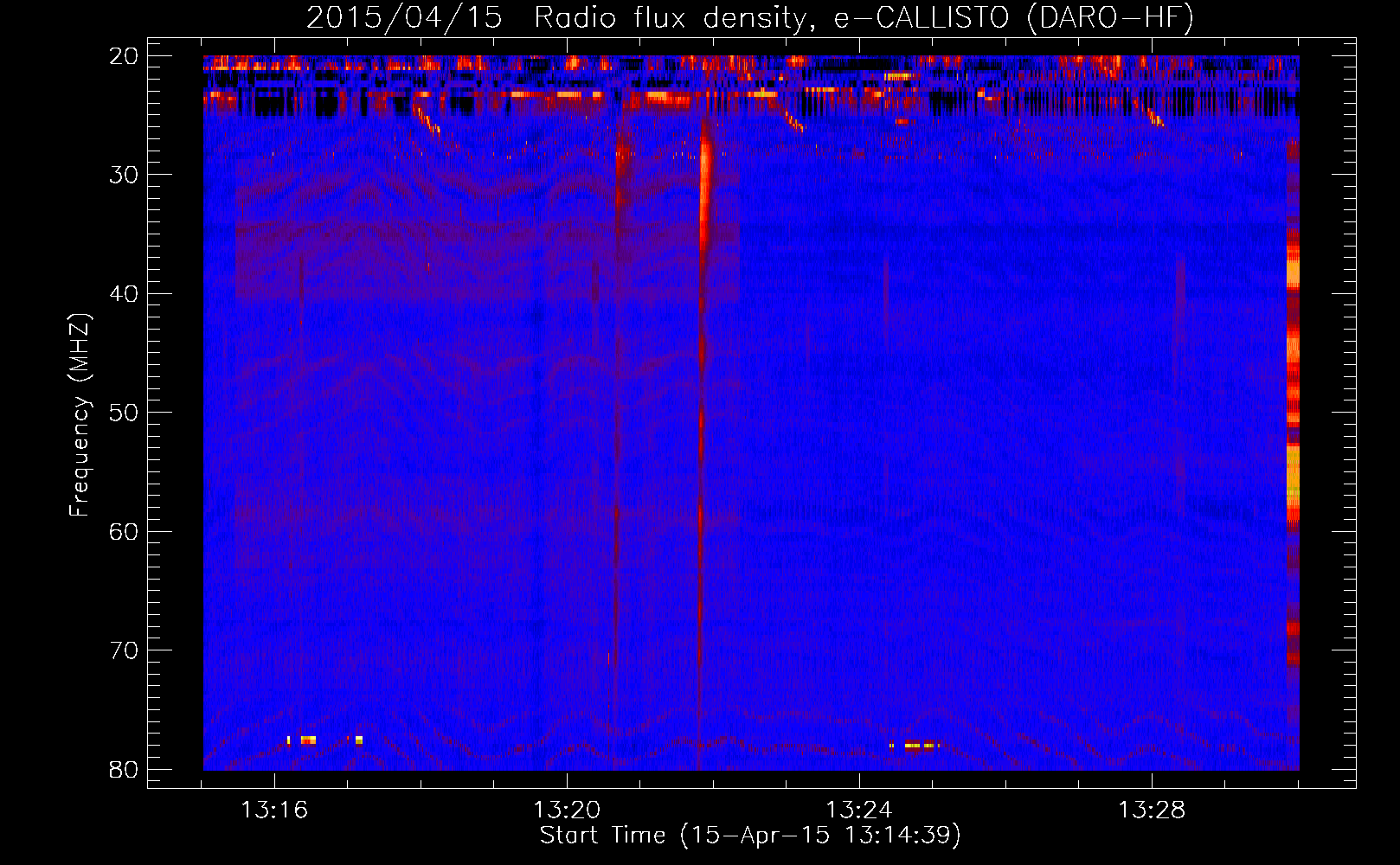Screen dimensions: 1400x865
Task: Click the 'Frequency (MHZ)' axis label
Action: pos(80,415)
